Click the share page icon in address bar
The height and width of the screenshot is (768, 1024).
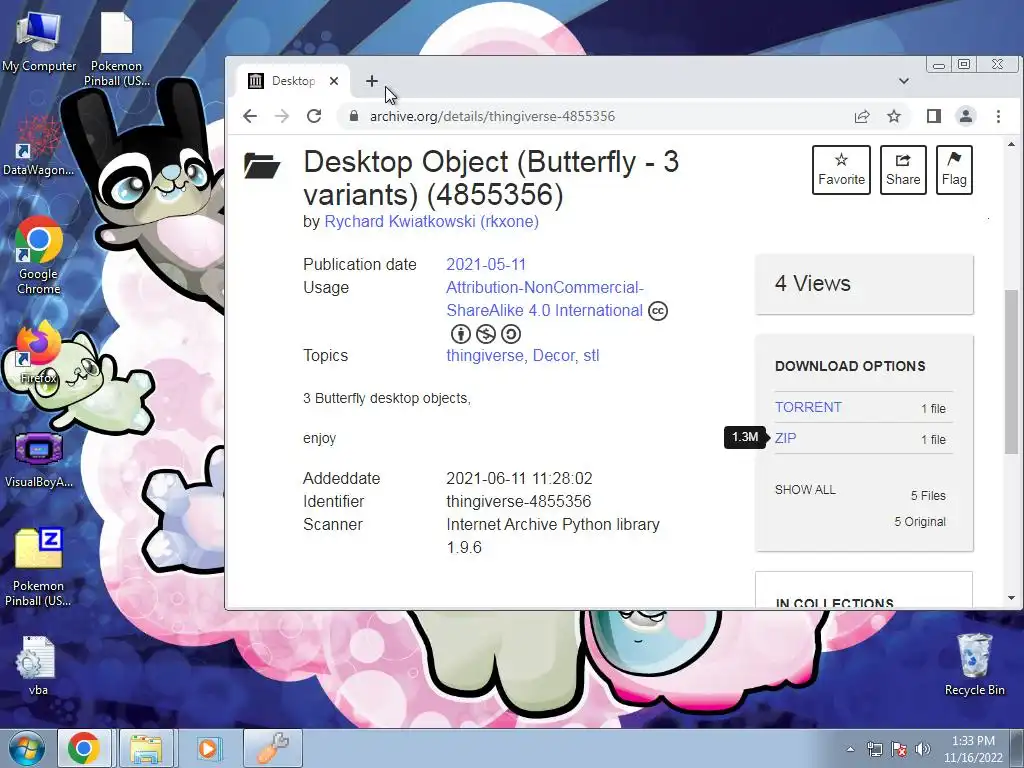point(862,116)
